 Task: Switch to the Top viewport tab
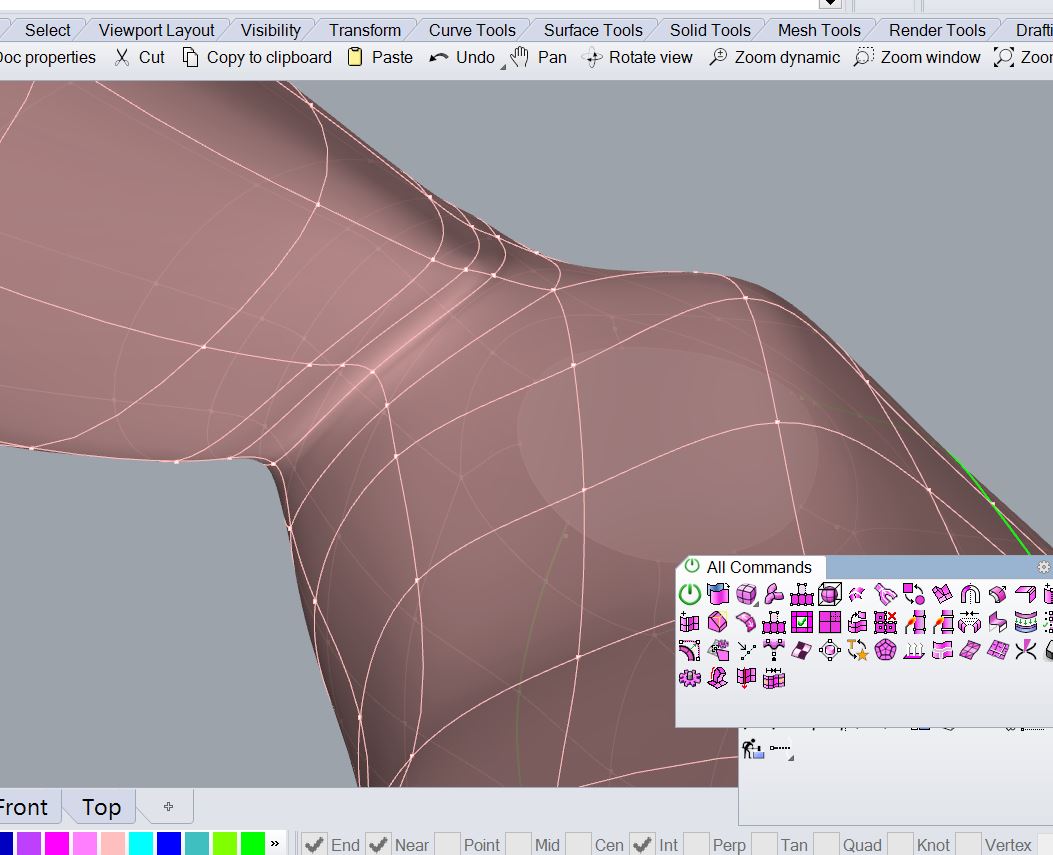point(101,807)
